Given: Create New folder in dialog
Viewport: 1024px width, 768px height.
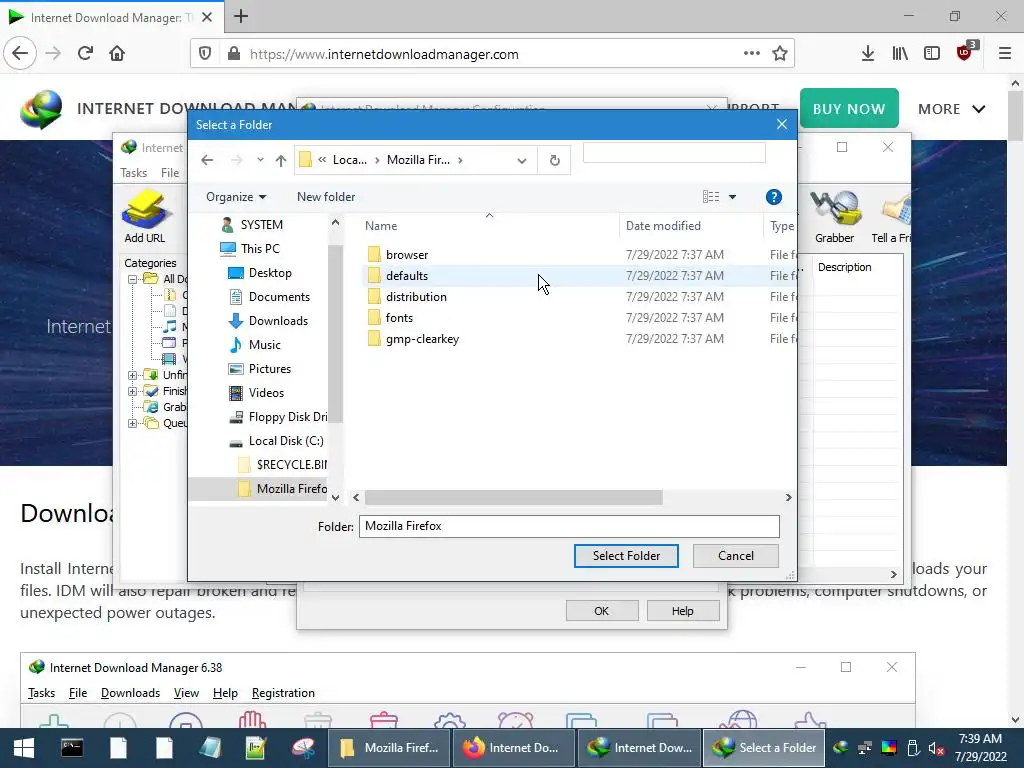Looking at the screenshot, I should (x=326, y=197).
